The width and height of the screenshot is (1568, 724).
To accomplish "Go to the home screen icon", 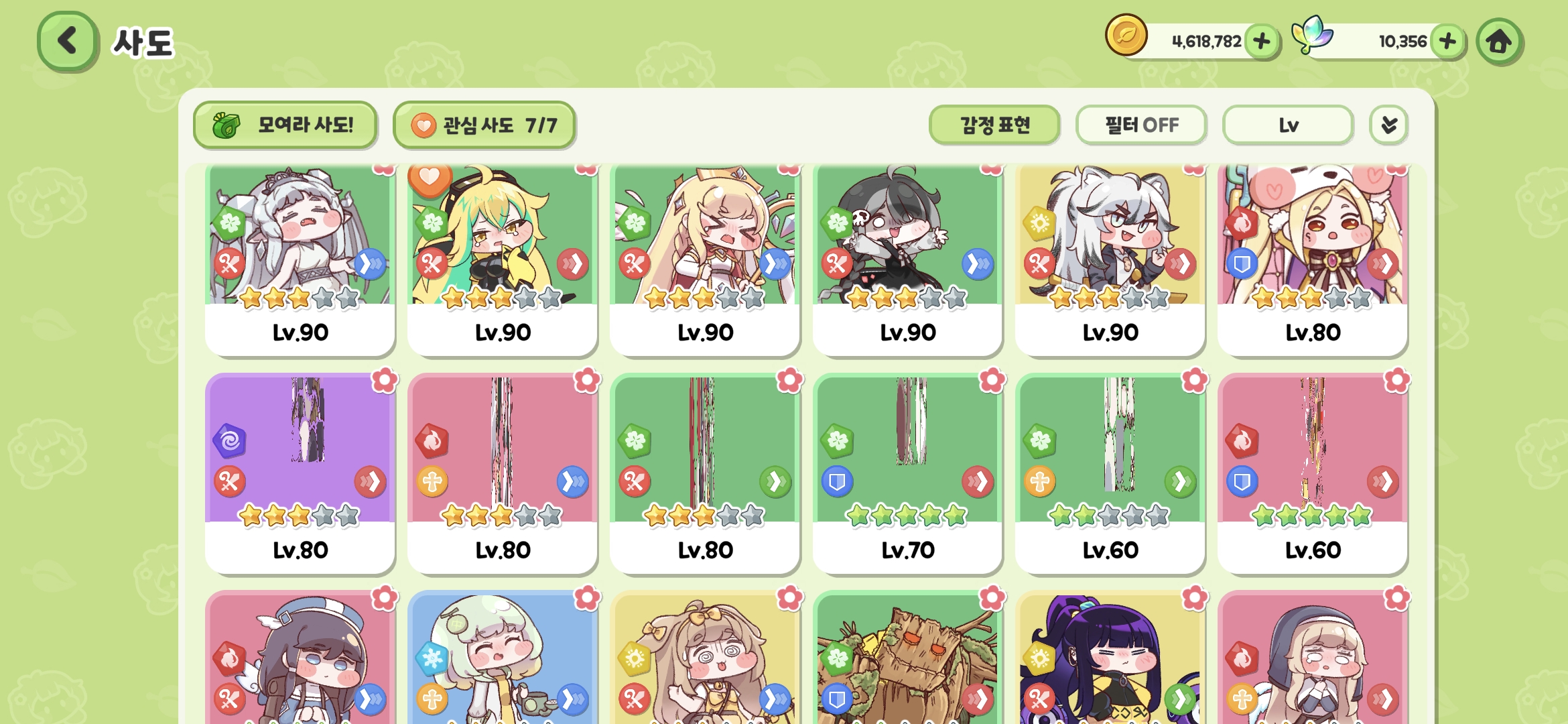I will tap(1500, 42).
